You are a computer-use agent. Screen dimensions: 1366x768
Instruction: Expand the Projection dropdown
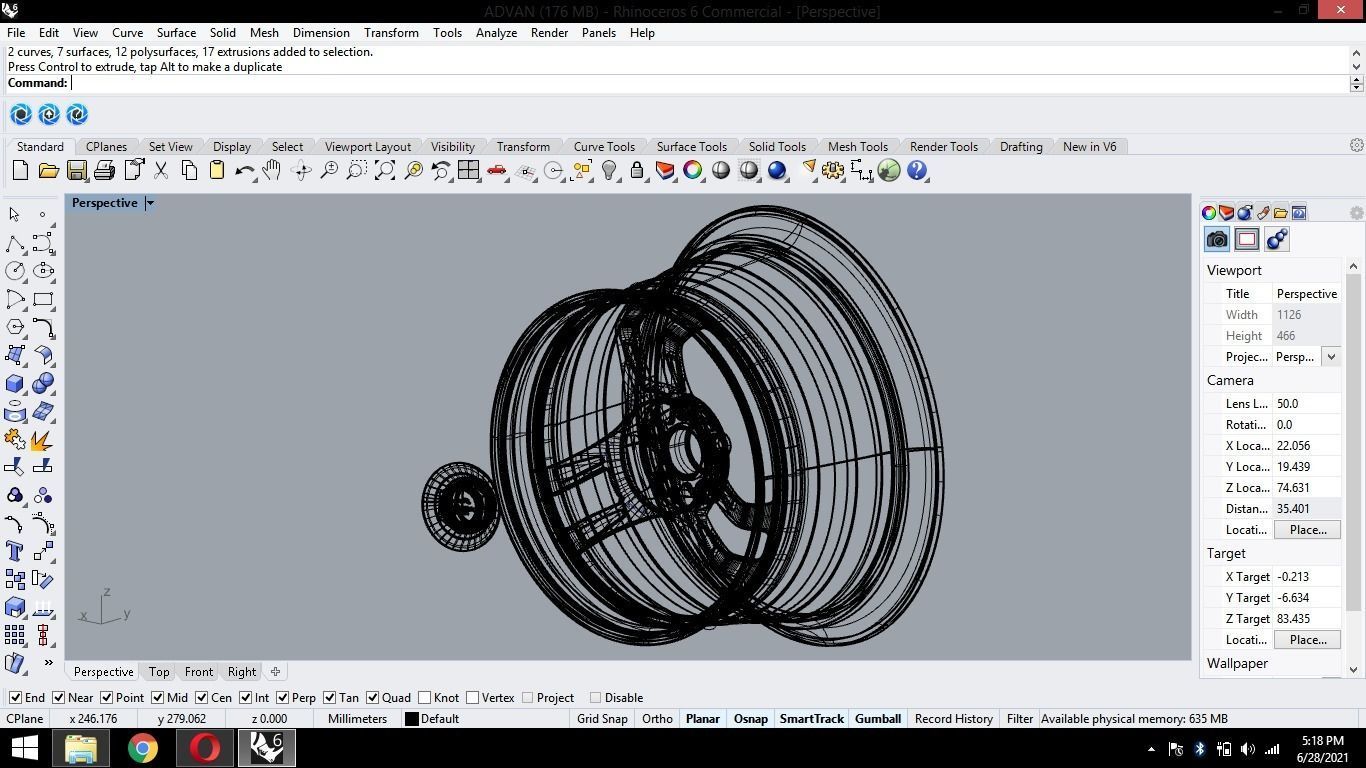1331,357
